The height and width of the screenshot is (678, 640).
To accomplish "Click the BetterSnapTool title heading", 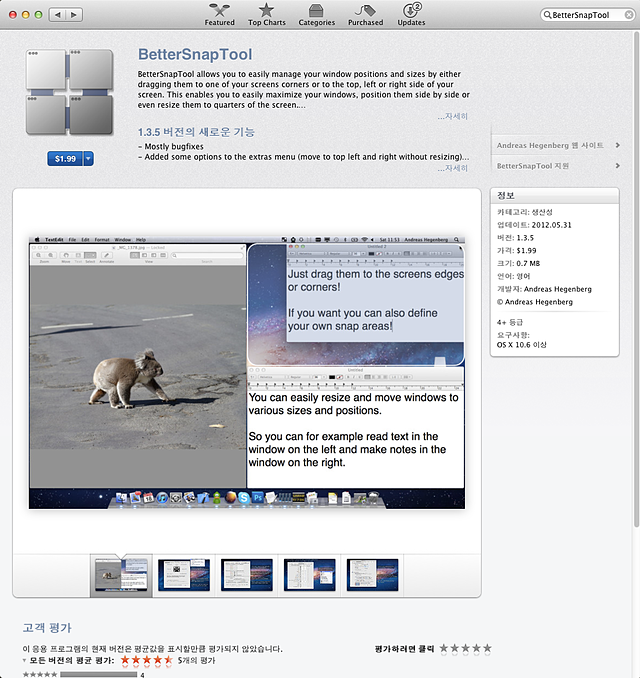I will [x=195, y=54].
